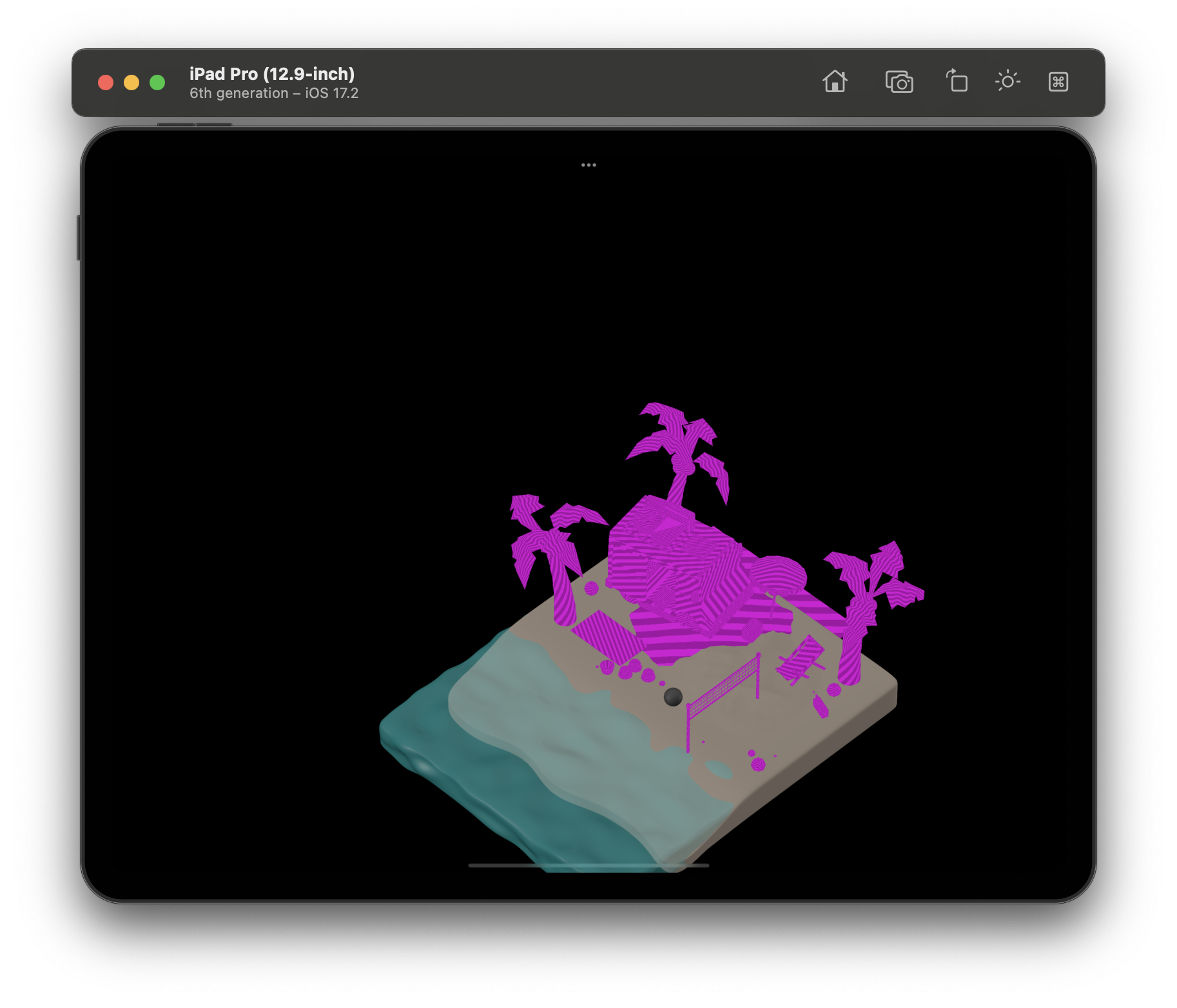The image size is (1177, 1008).
Task: Tap the magenta beach lounge chair
Action: [x=801, y=659]
